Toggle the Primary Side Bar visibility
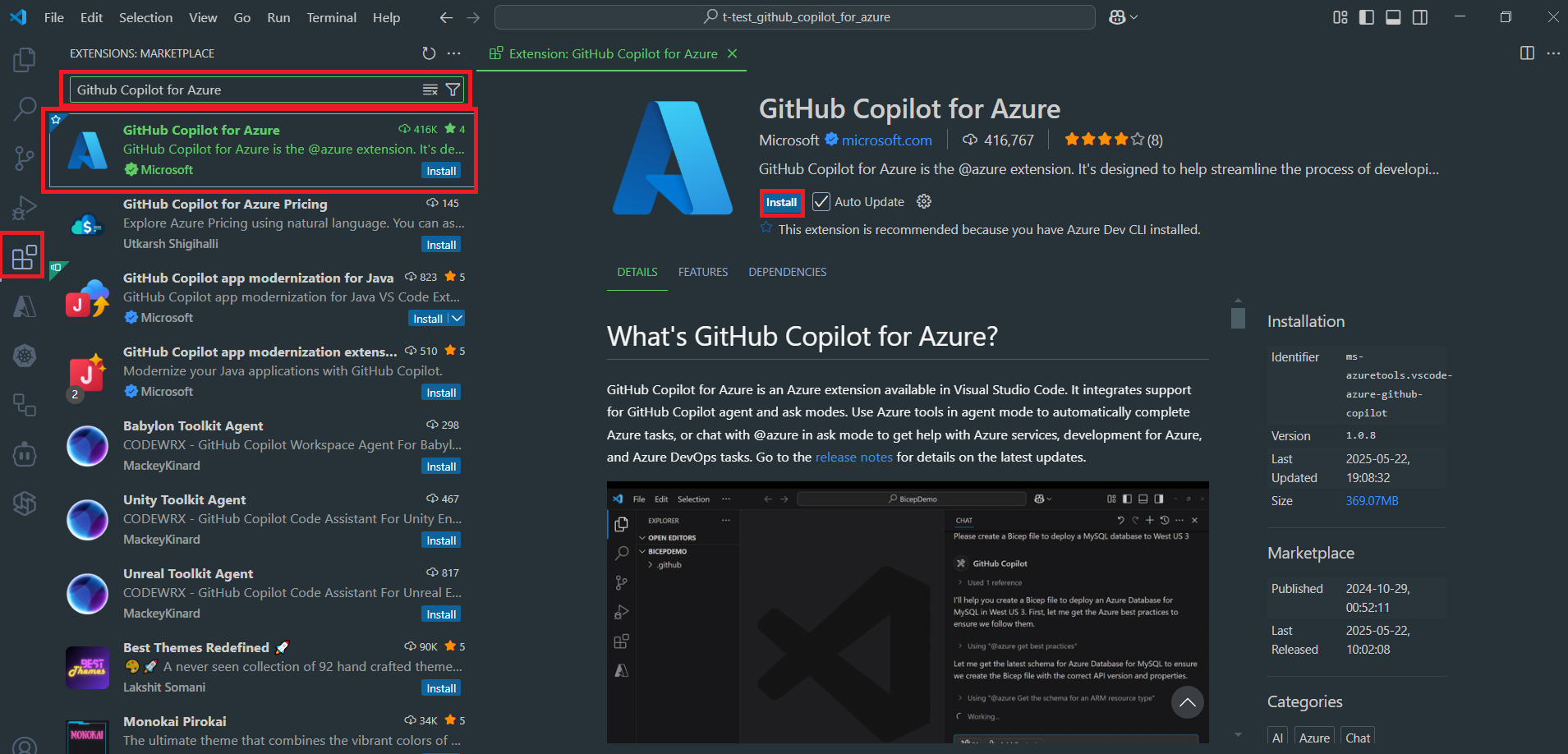The width and height of the screenshot is (1568, 754). tap(1367, 16)
